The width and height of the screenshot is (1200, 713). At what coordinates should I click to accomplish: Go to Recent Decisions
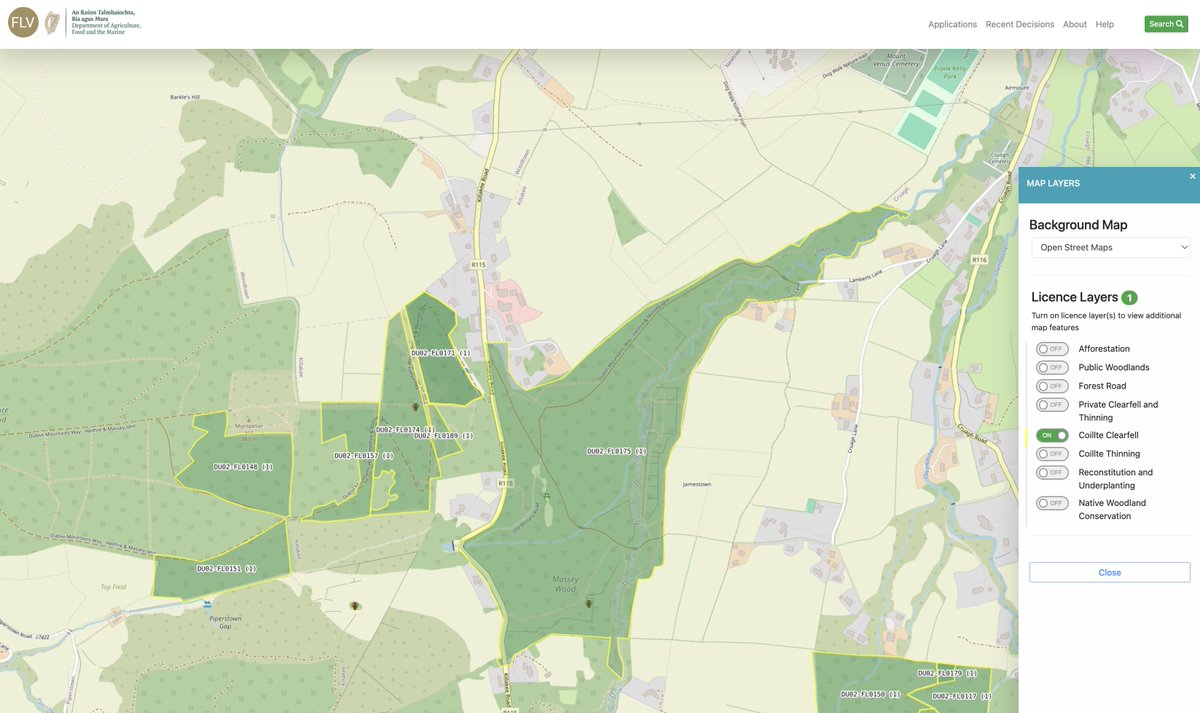click(x=1019, y=24)
